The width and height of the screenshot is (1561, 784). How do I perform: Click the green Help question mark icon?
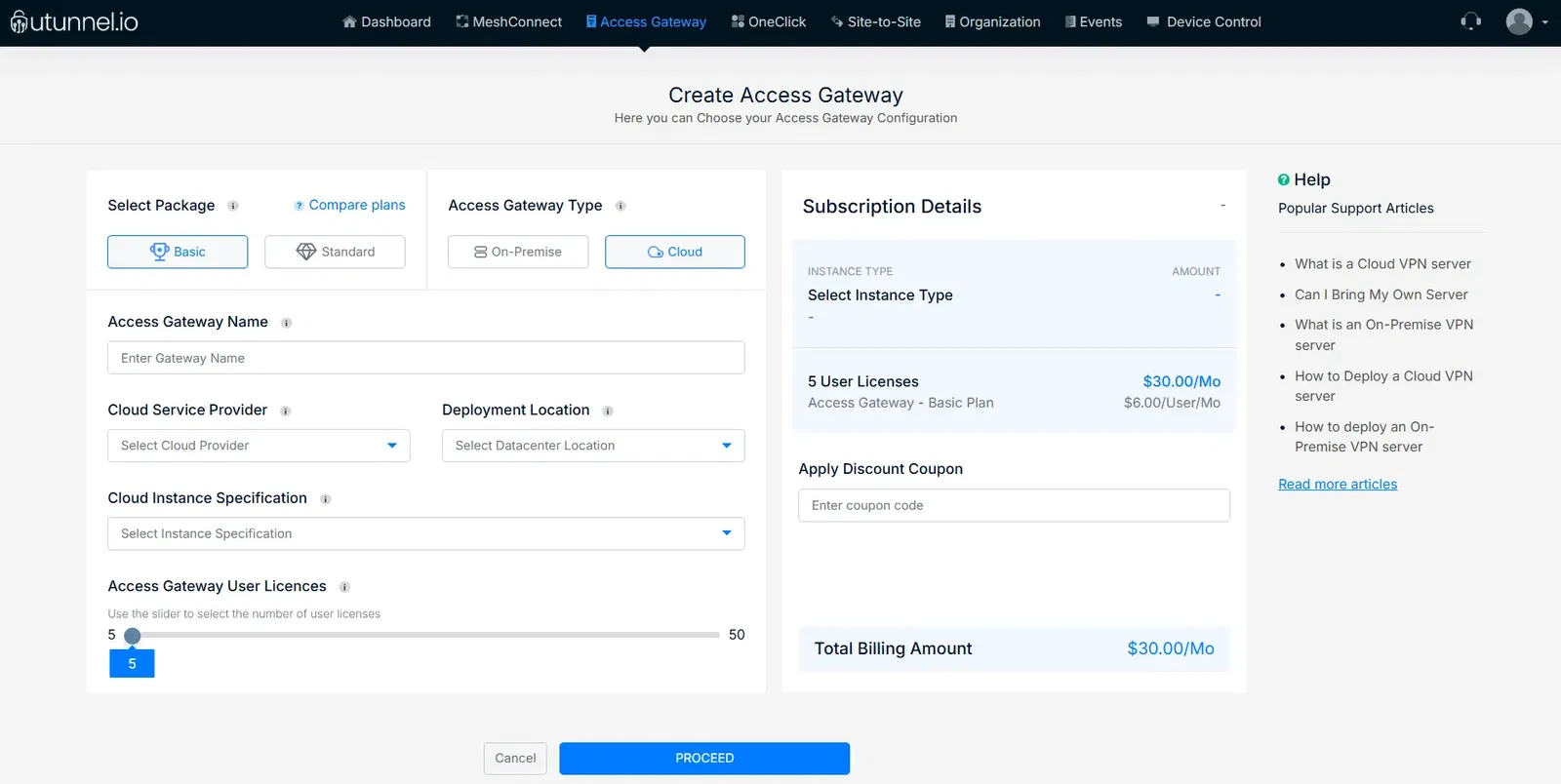coord(1284,179)
